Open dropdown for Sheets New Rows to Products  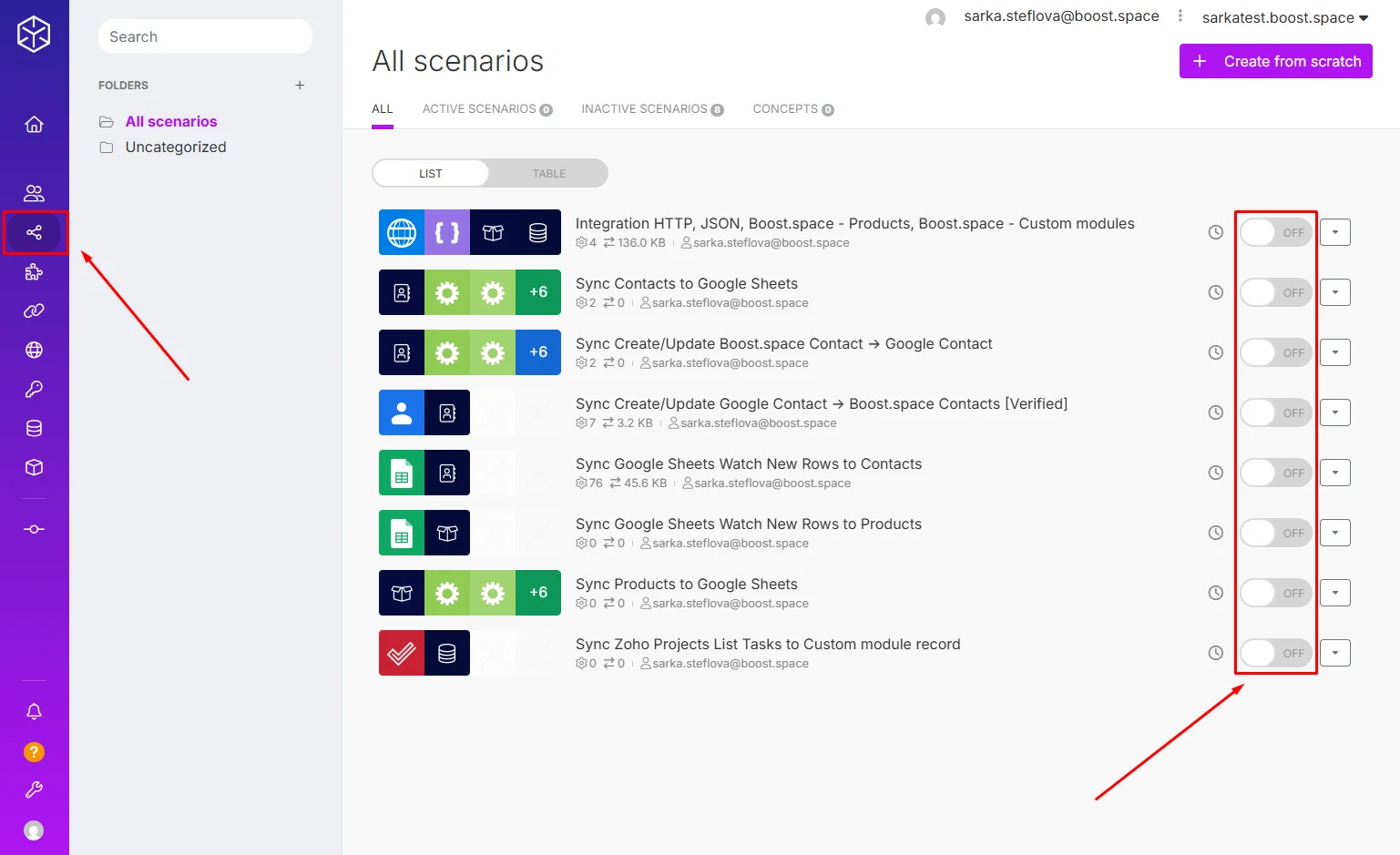(1335, 533)
